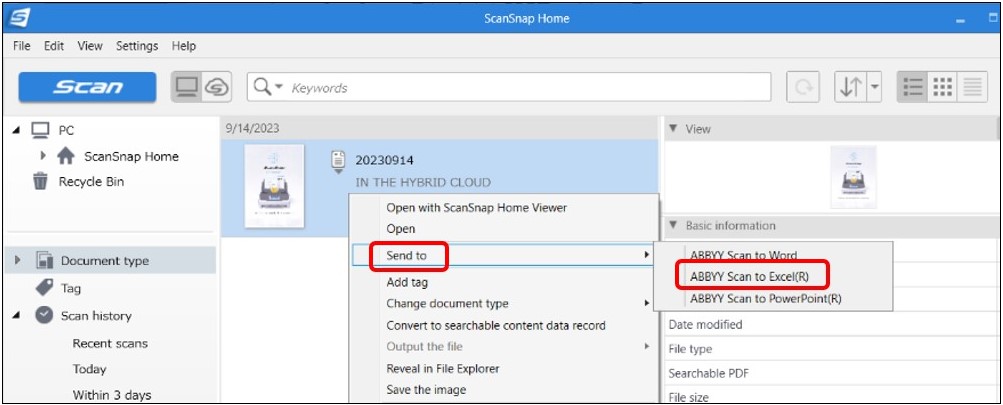Select Today scan history filter
1003x405 pixels.
coord(89,369)
